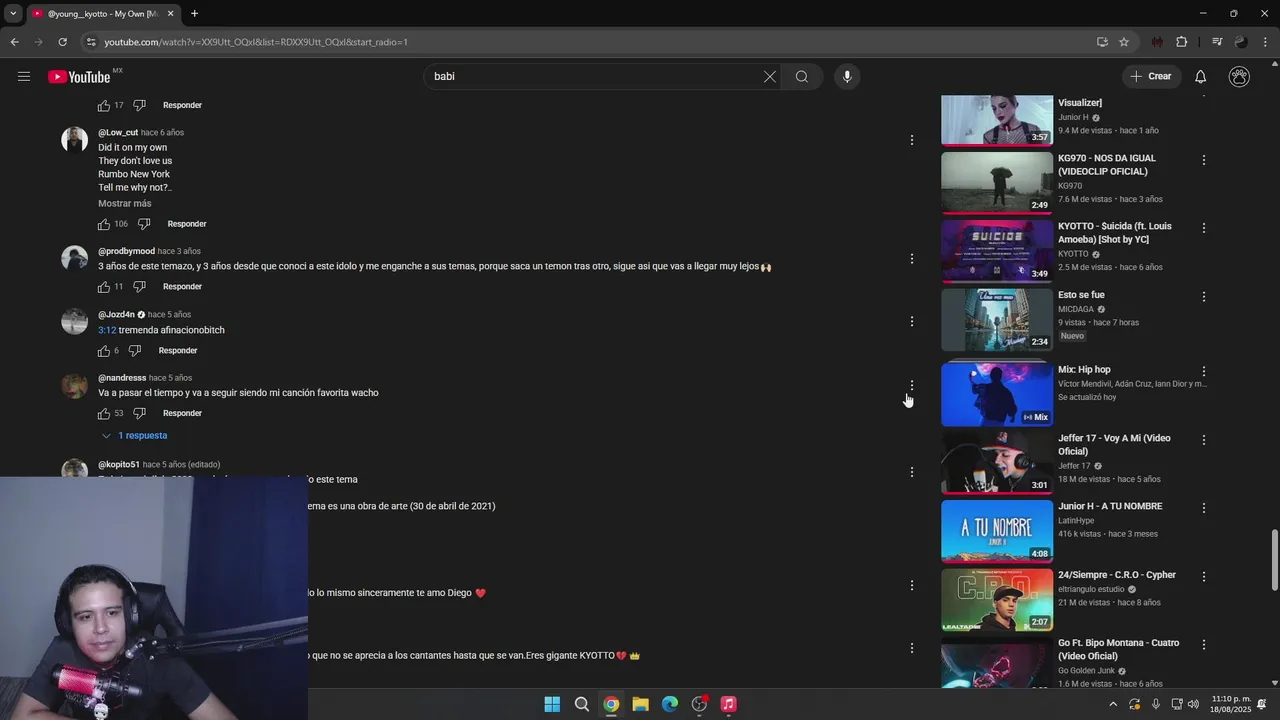Open options menu for @kopito51 comment
Image resolution: width=1280 pixels, height=720 pixels.
[911, 472]
